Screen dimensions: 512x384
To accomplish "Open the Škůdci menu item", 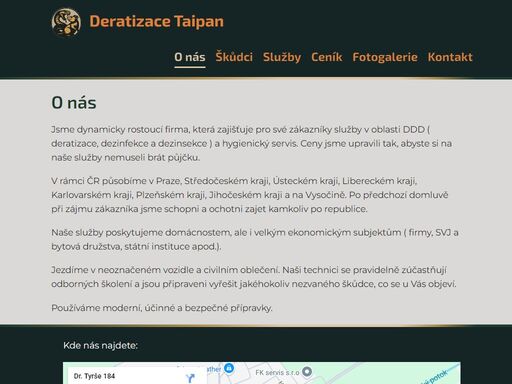I will 234,57.
